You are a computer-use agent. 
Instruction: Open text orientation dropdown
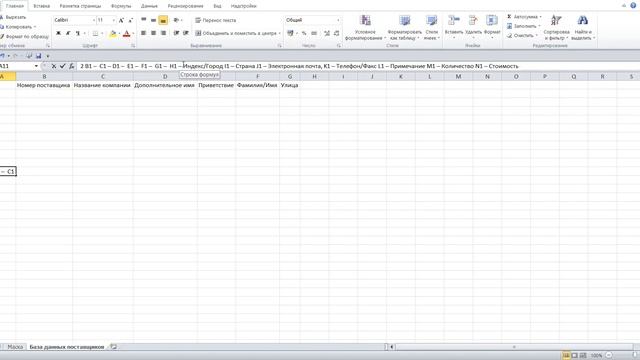[182, 20]
